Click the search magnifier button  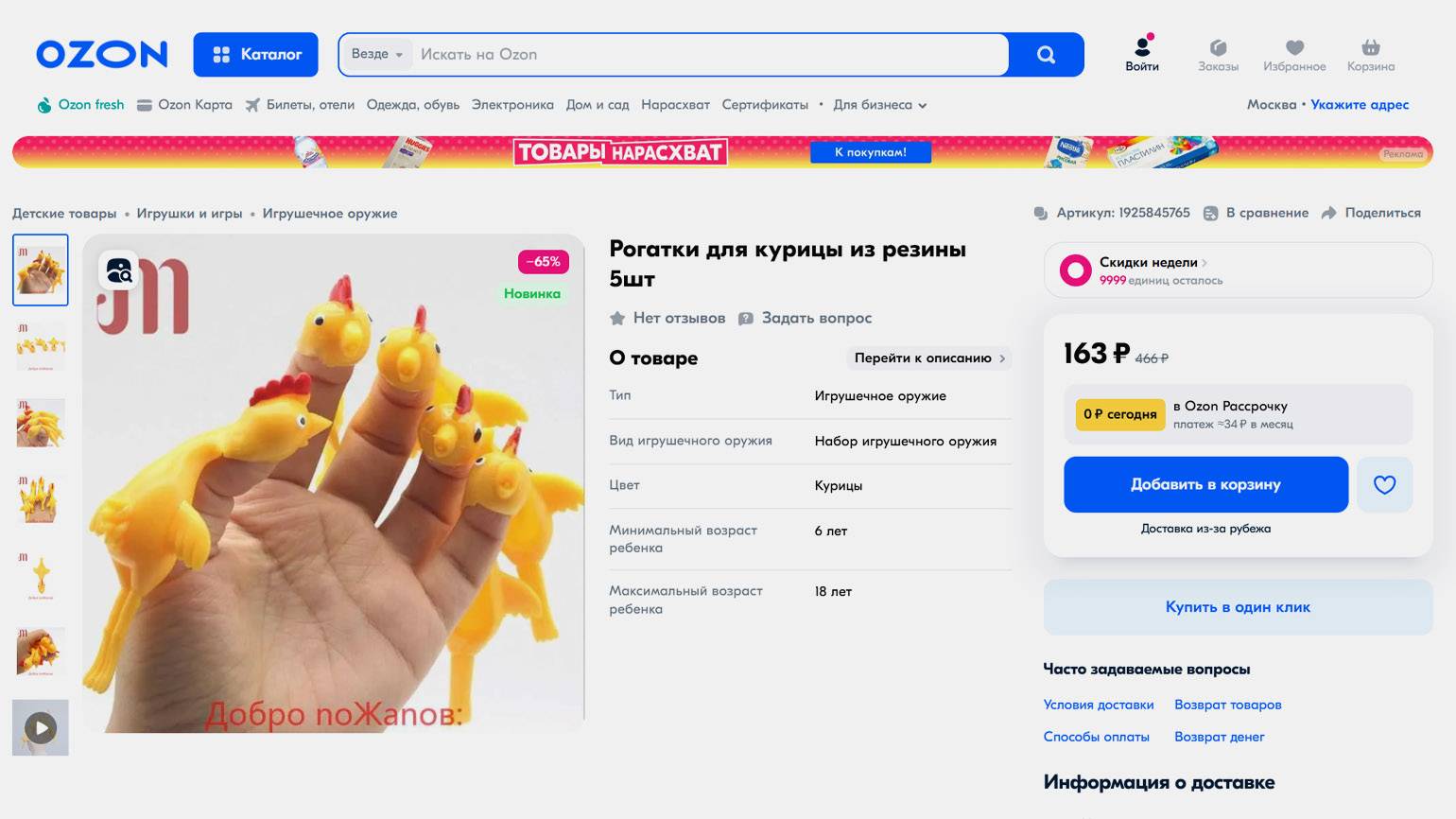[1046, 55]
